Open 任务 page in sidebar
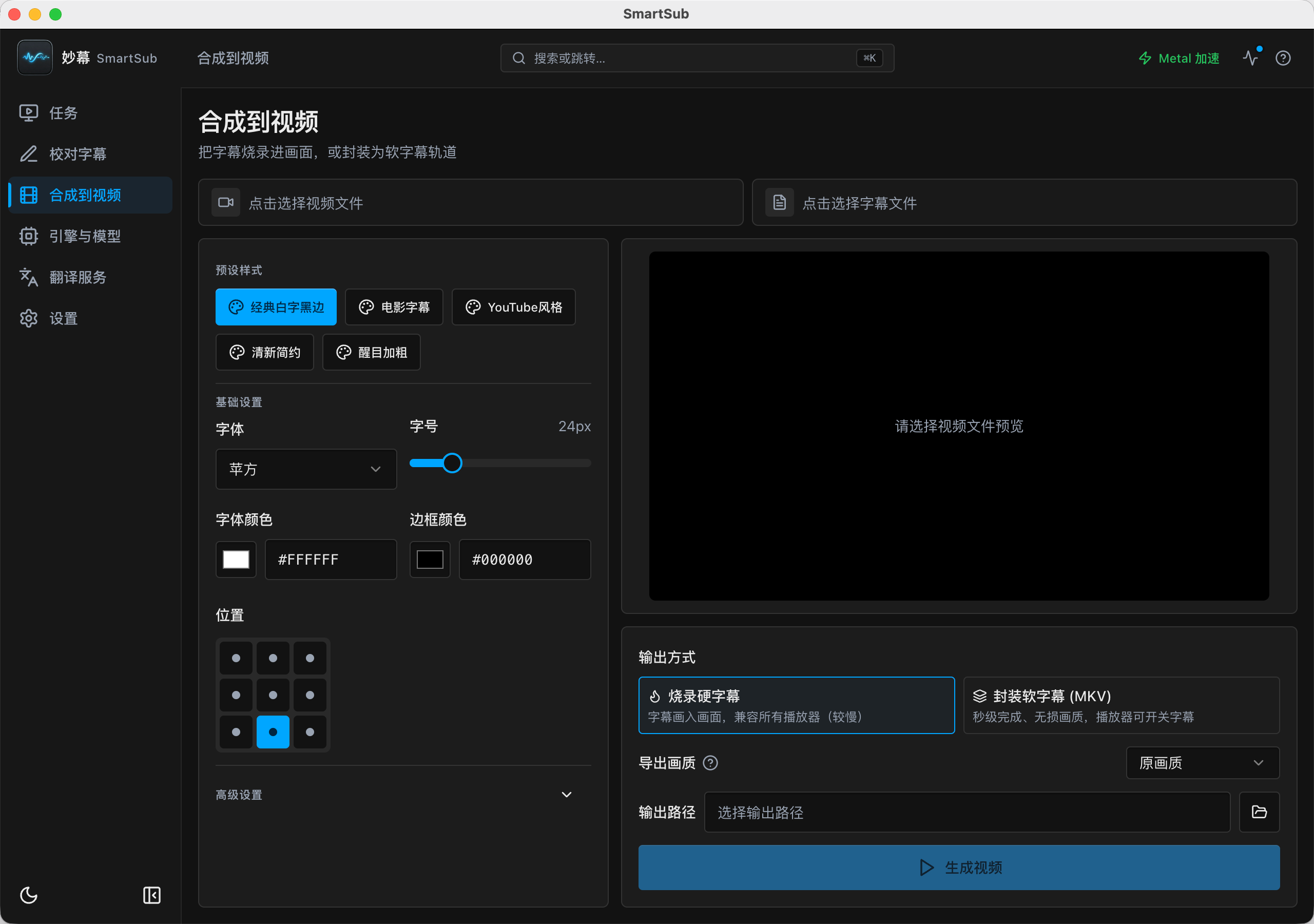This screenshot has height=924, width=1314. tap(90, 113)
